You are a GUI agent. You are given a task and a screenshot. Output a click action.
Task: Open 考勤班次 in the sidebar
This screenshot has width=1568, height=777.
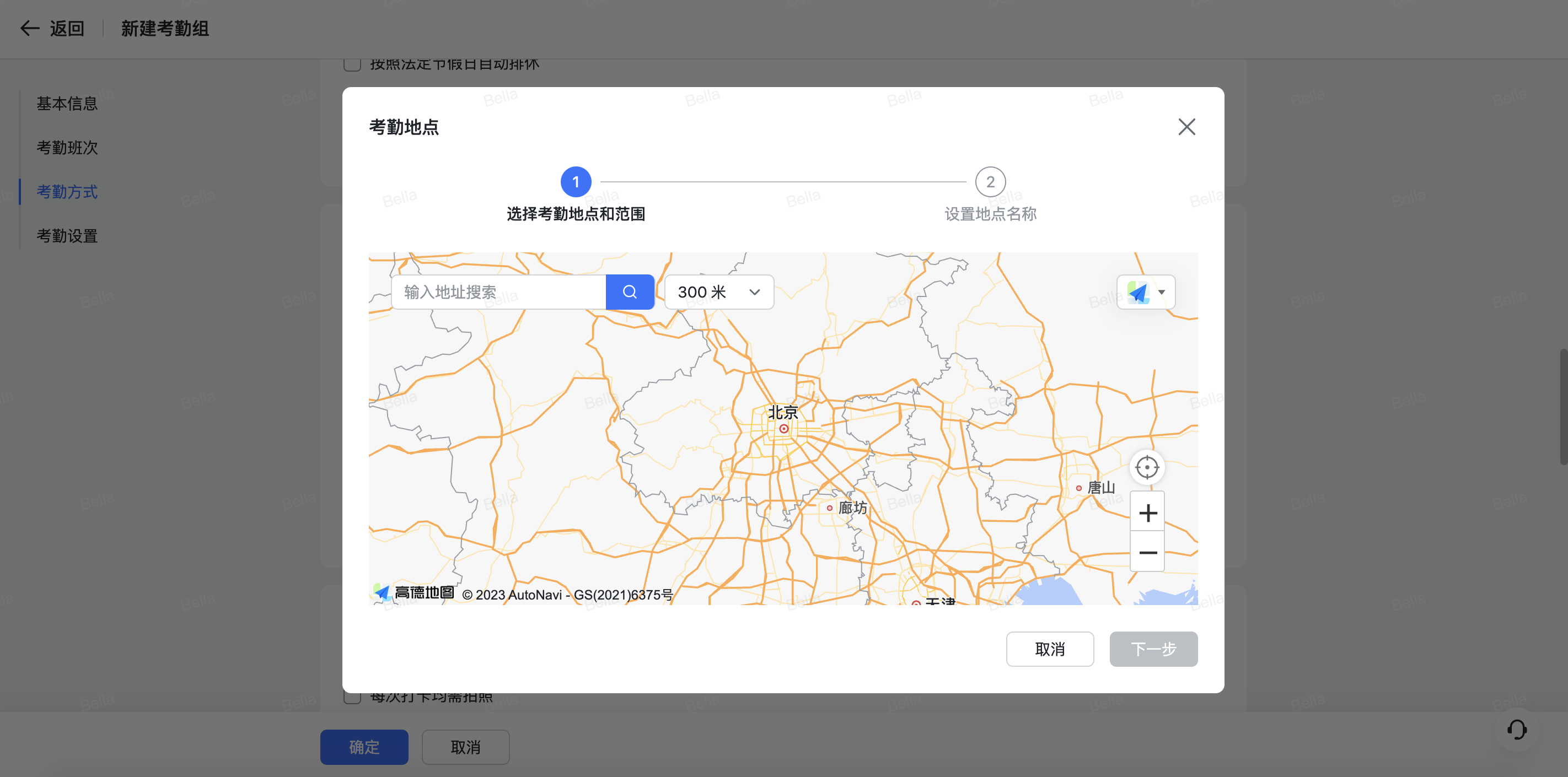(x=67, y=147)
